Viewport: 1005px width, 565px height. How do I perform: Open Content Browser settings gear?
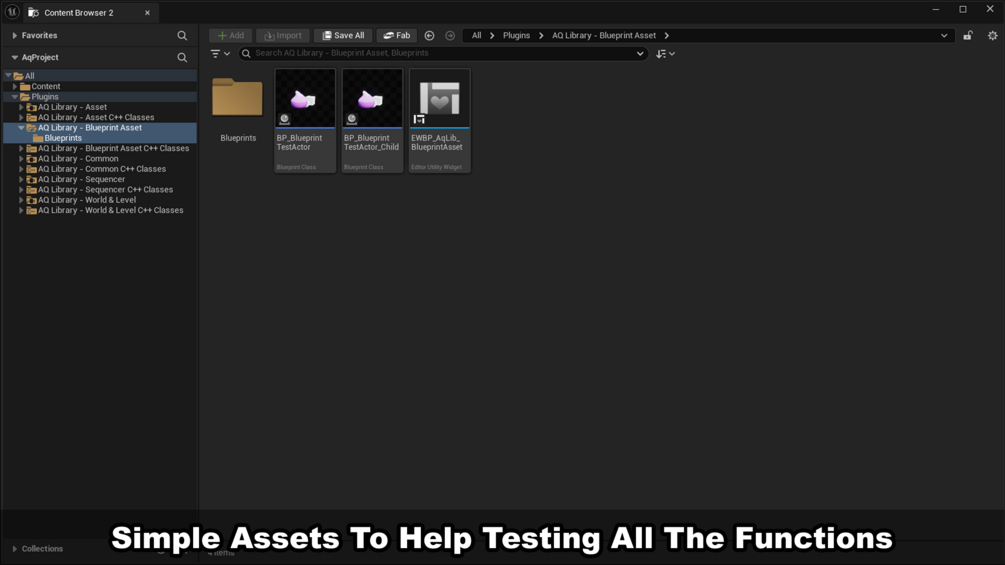[x=992, y=36]
